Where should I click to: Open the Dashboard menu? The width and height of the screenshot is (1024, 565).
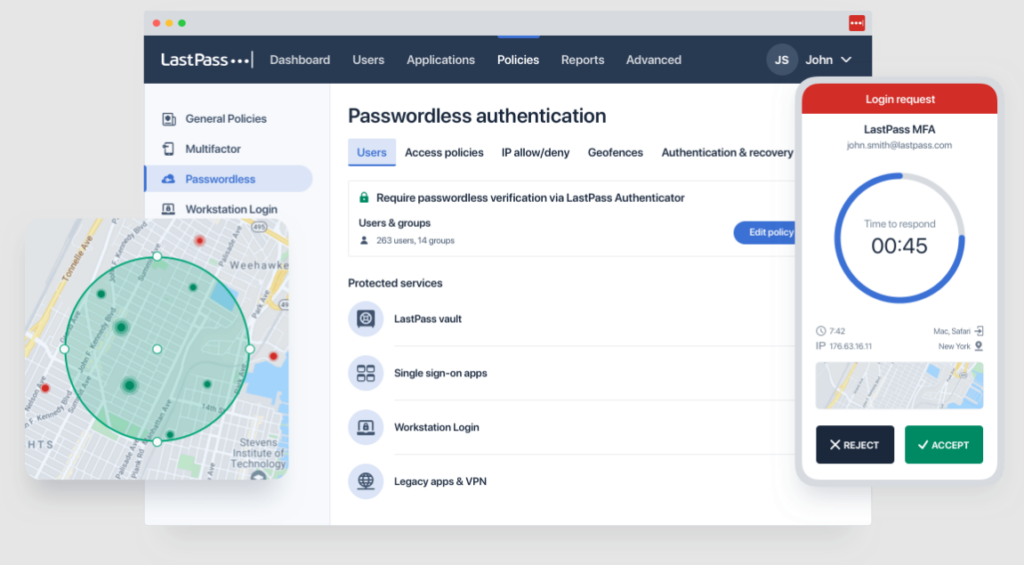pos(300,60)
